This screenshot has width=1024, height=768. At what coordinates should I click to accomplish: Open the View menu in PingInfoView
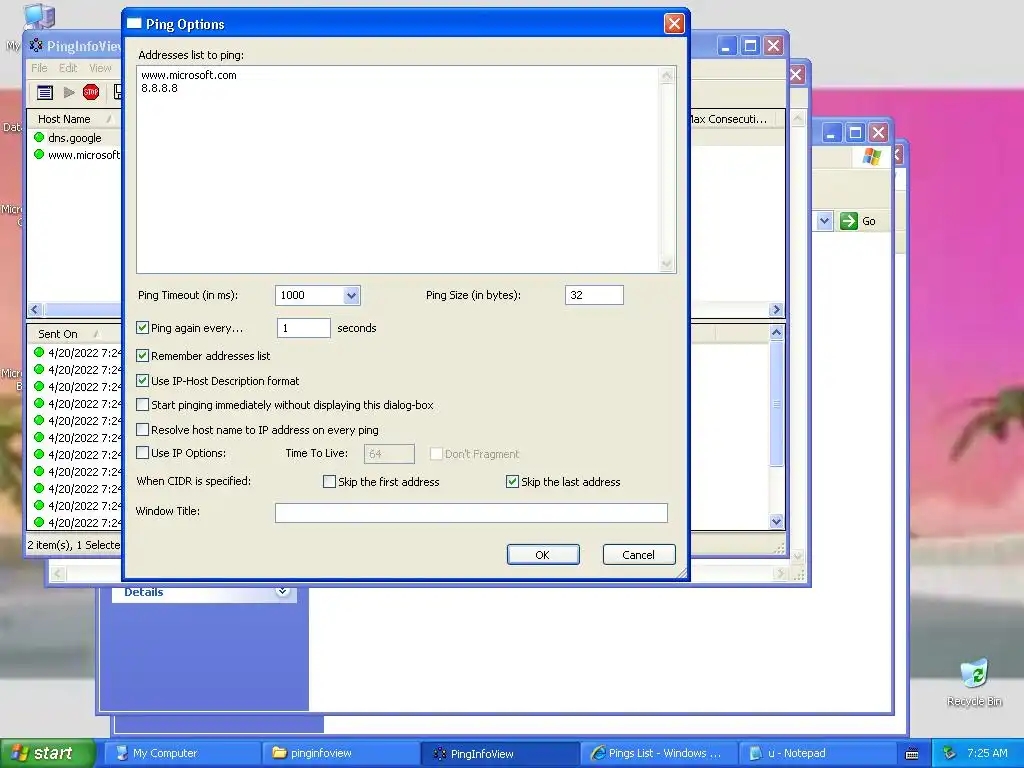tap(100, 68)
